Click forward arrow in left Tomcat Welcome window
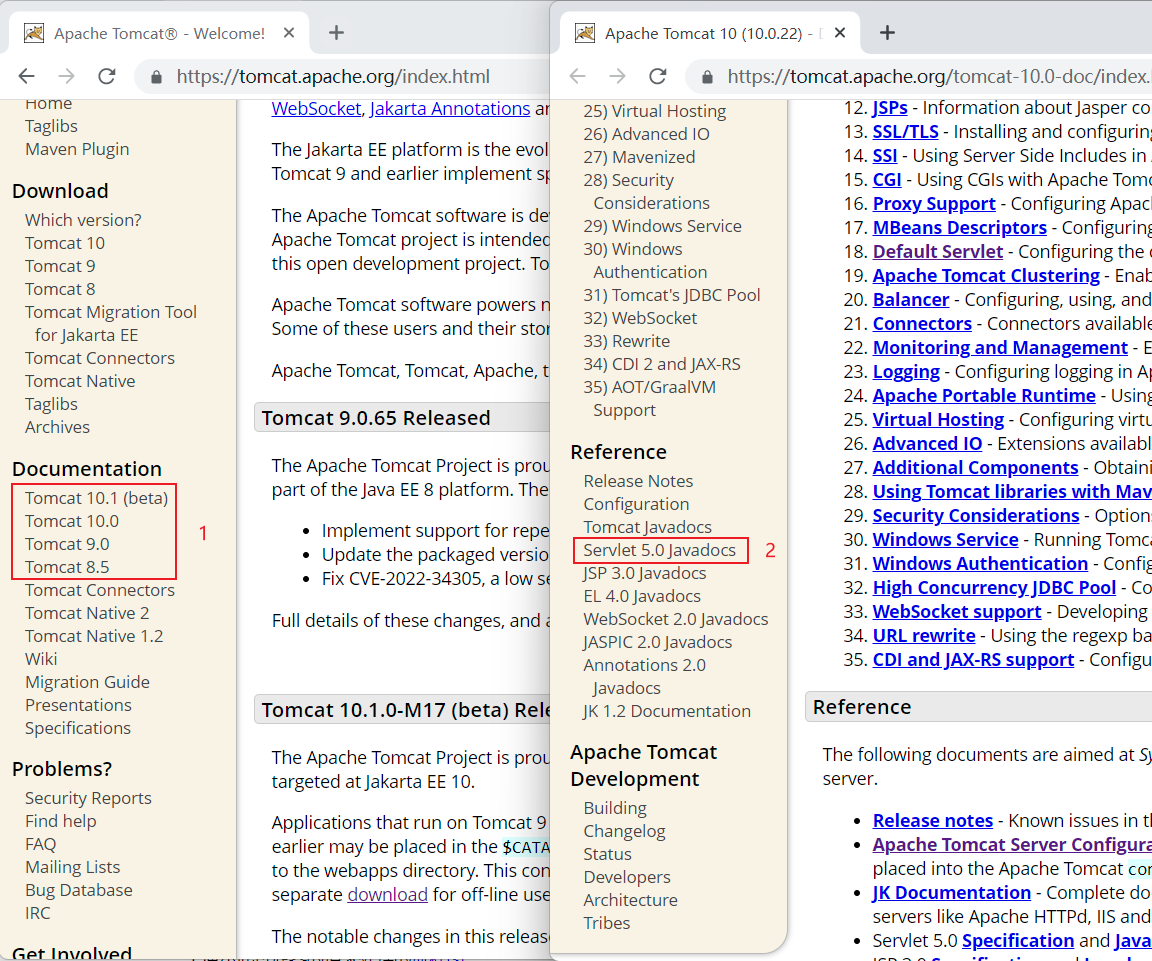1152x961 pixels. point(67,76)
